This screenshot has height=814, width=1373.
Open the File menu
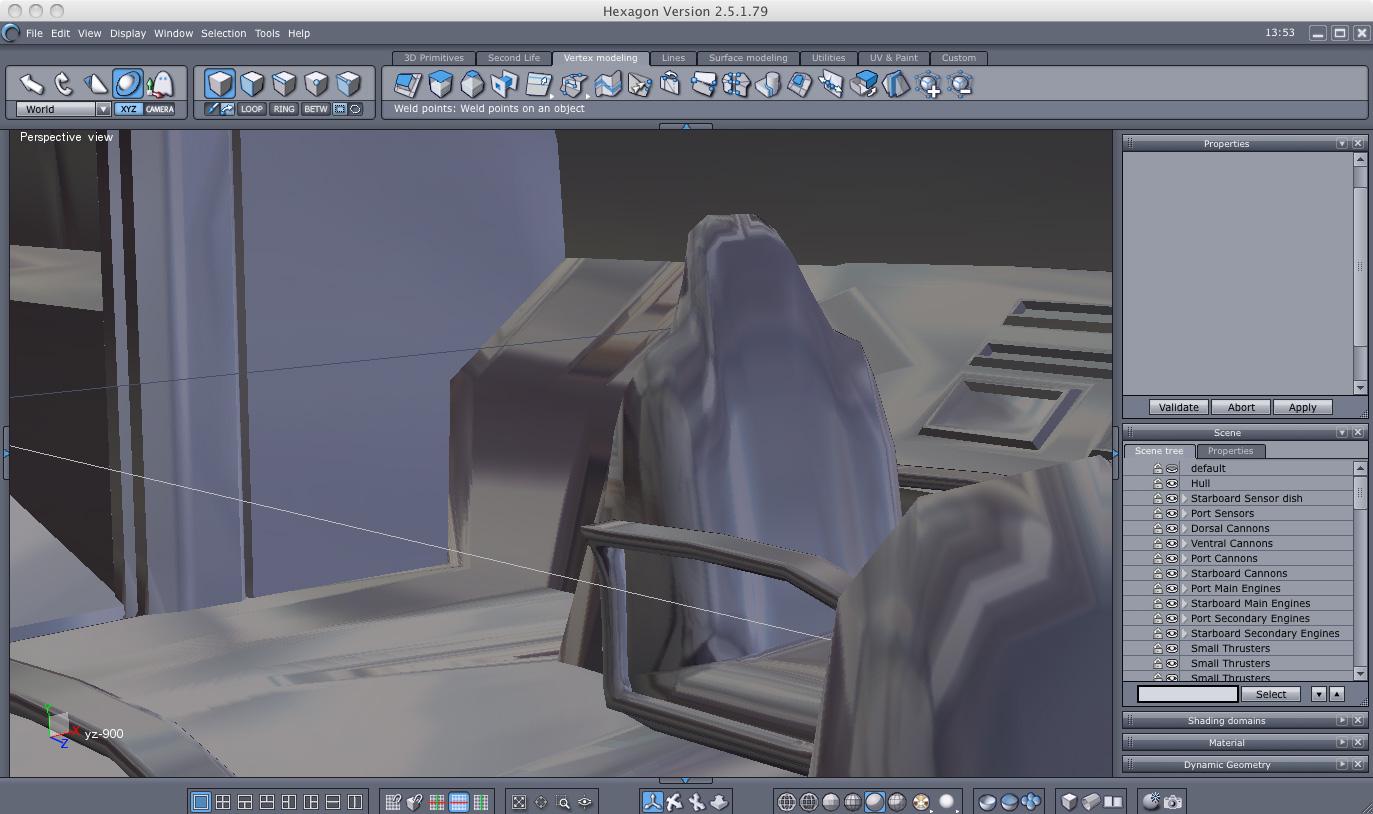point(34,33)
